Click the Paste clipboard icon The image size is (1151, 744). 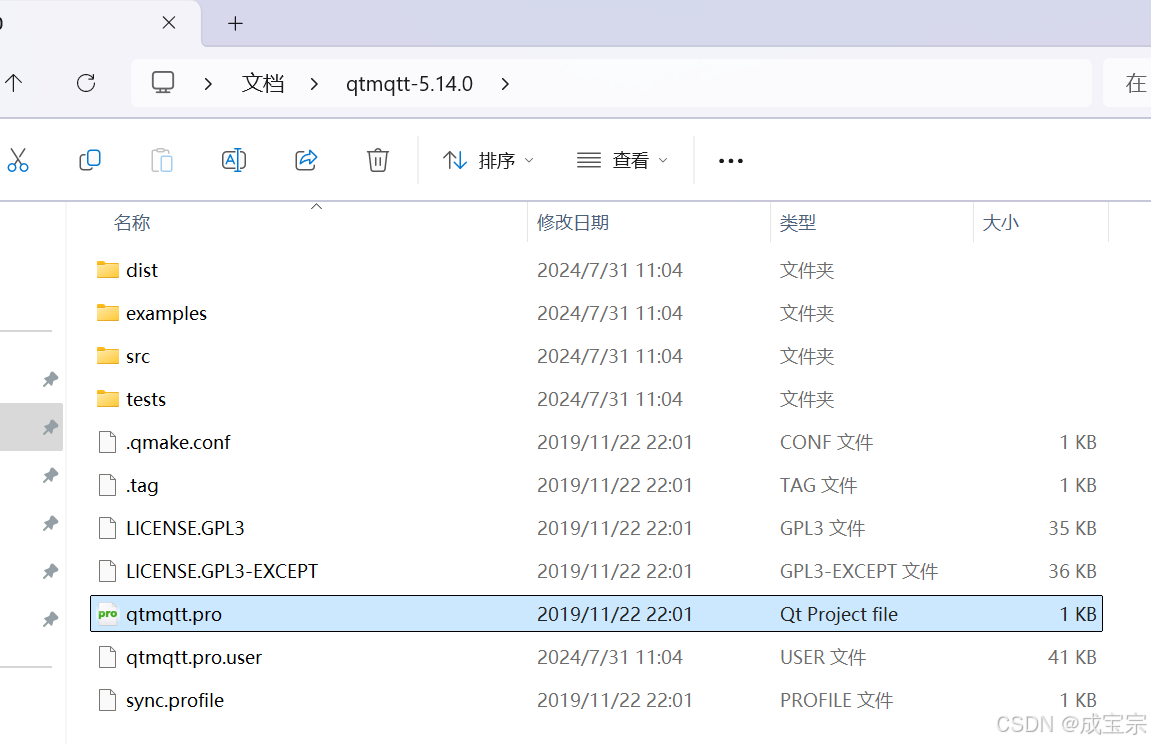click(x=161, y=160)
